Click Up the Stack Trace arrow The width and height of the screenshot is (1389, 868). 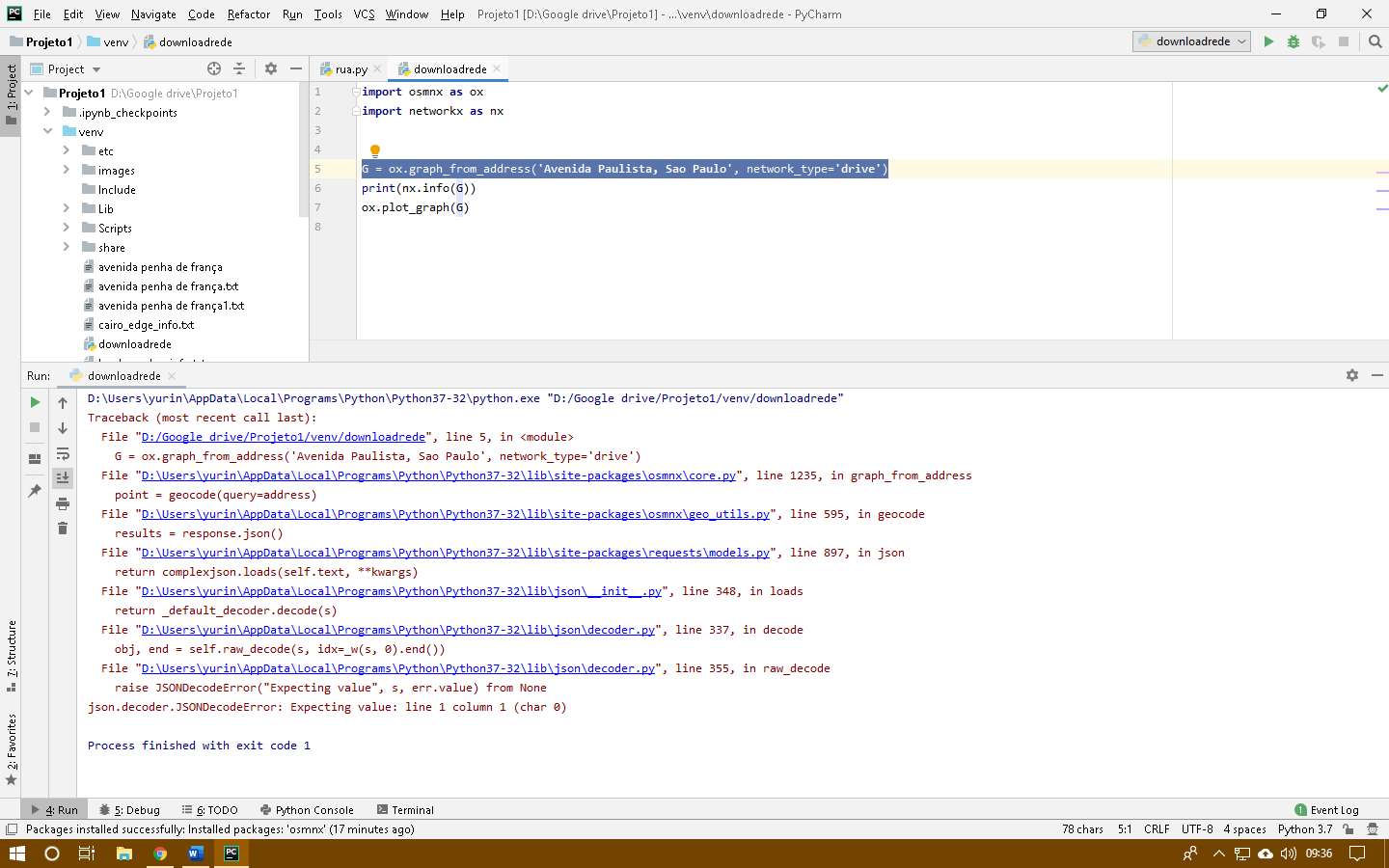pyautogui.click(x=63, y=402)
